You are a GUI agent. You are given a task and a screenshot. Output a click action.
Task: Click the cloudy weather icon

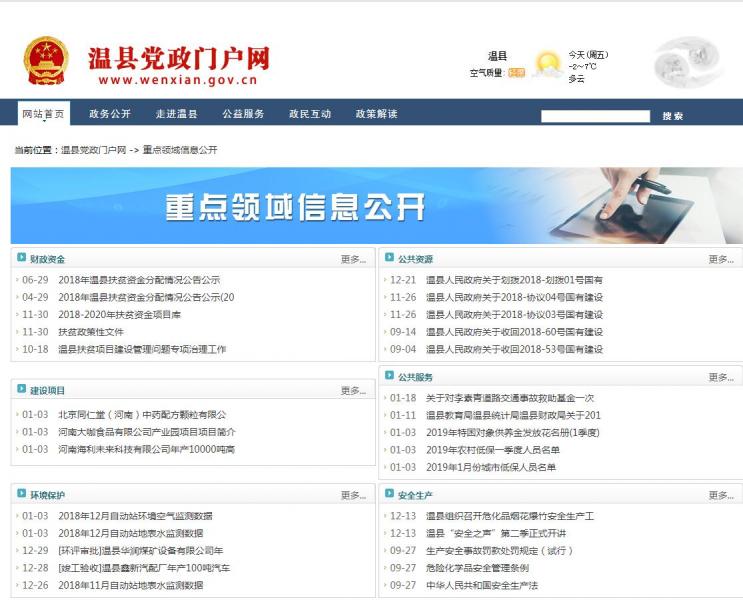pyautogui.click(x=546, y=65)
